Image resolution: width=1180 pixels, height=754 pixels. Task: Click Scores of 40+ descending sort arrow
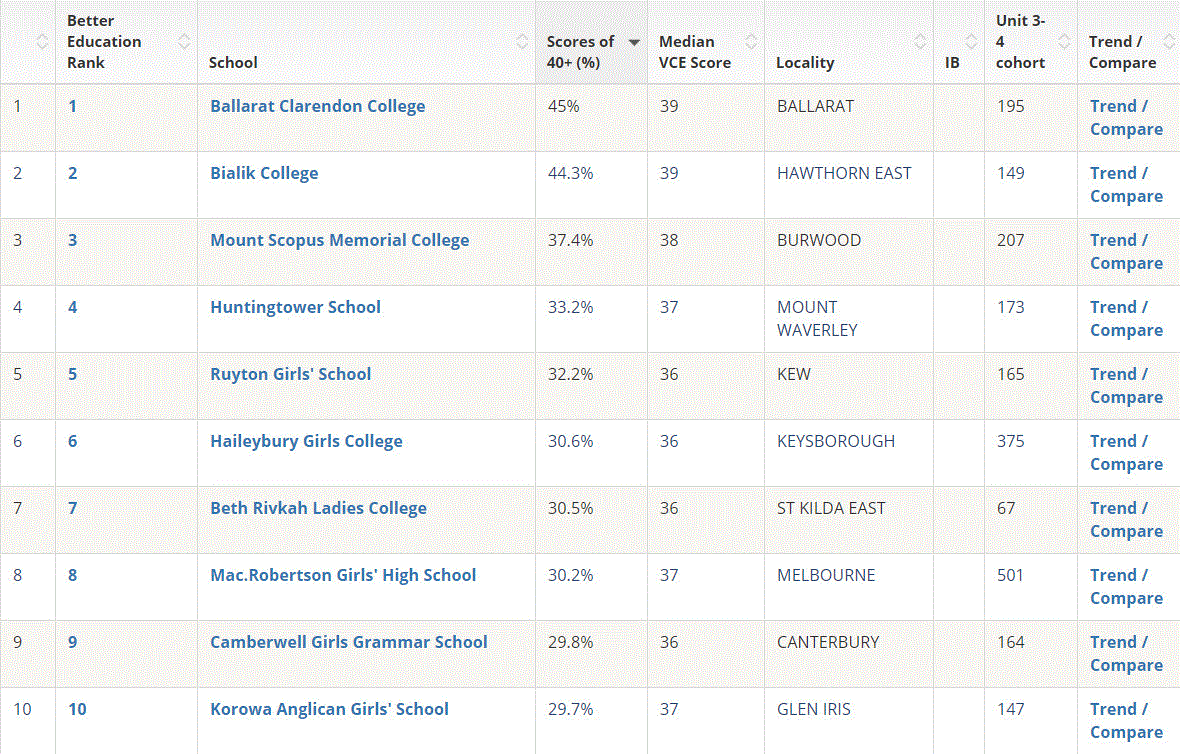[634, 42]
